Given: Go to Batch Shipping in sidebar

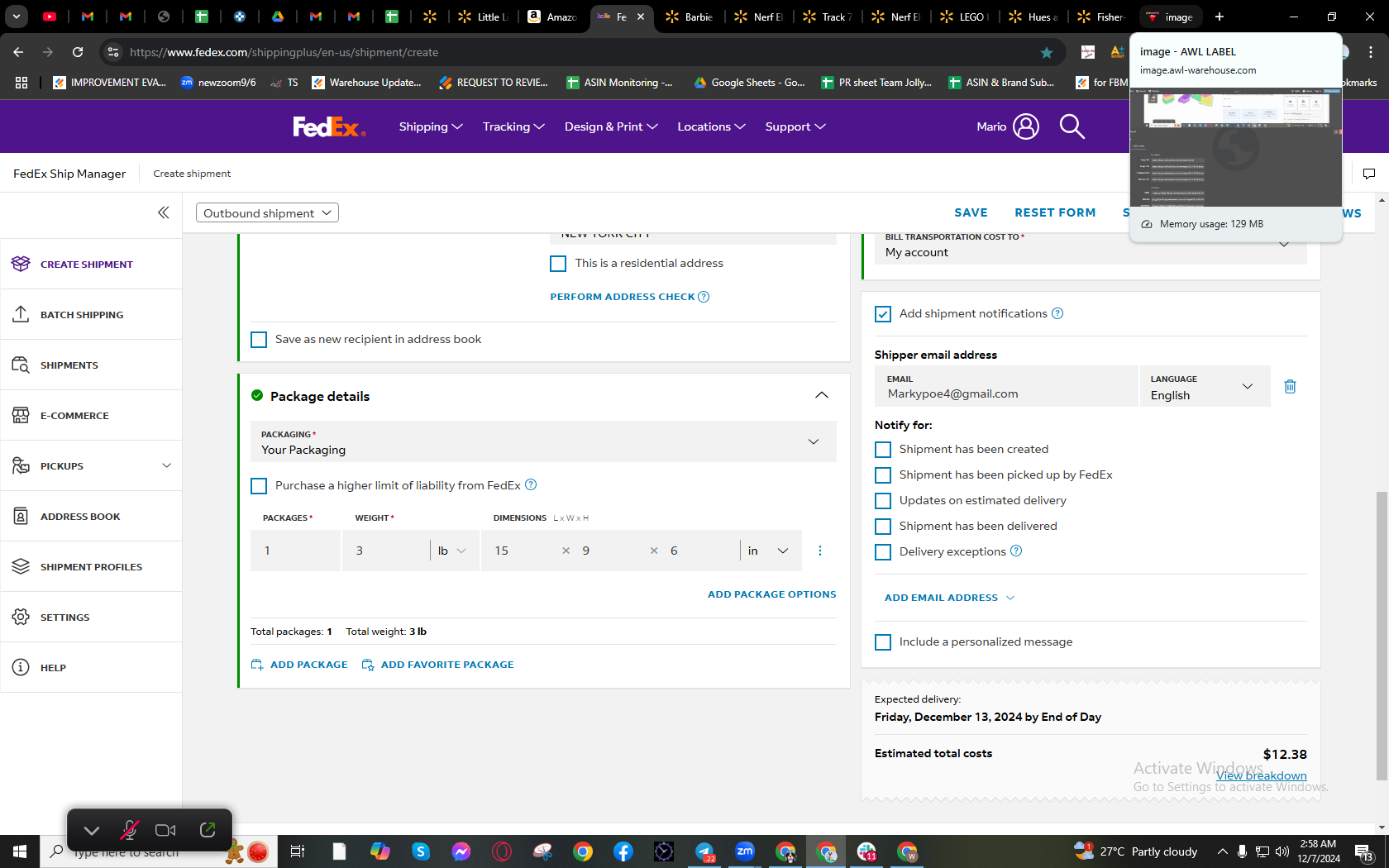Looking at the screenshot, I should tap(91, 314).
